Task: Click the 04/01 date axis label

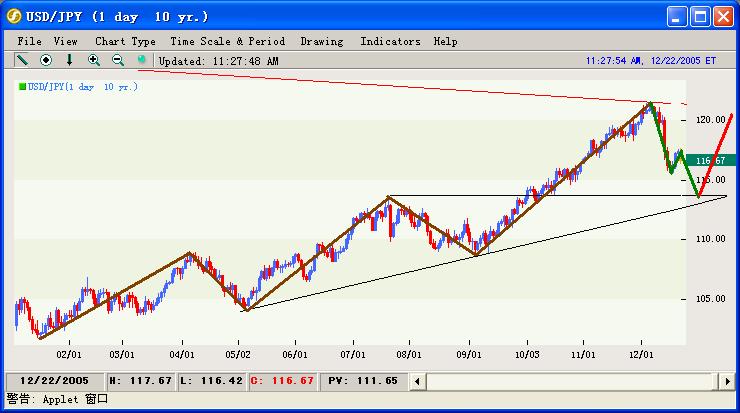Action: (182, 354)
